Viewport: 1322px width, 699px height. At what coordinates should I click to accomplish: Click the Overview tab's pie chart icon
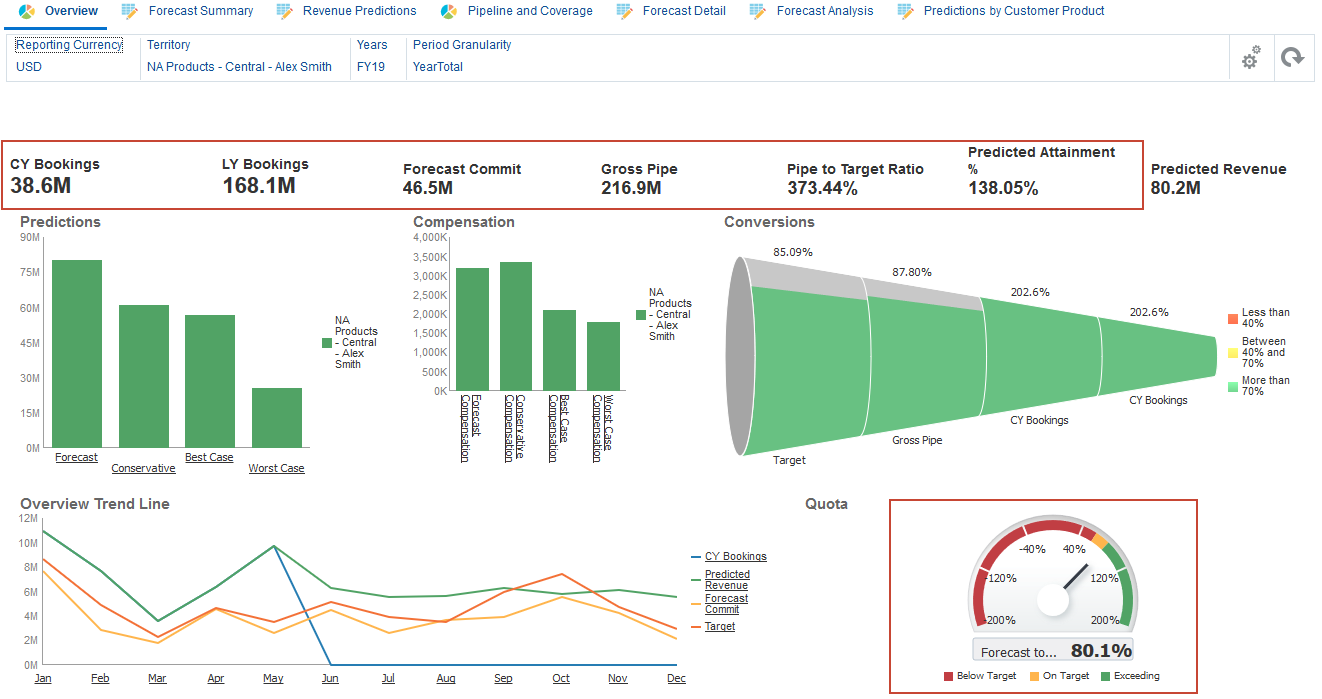tap(27, 11)
